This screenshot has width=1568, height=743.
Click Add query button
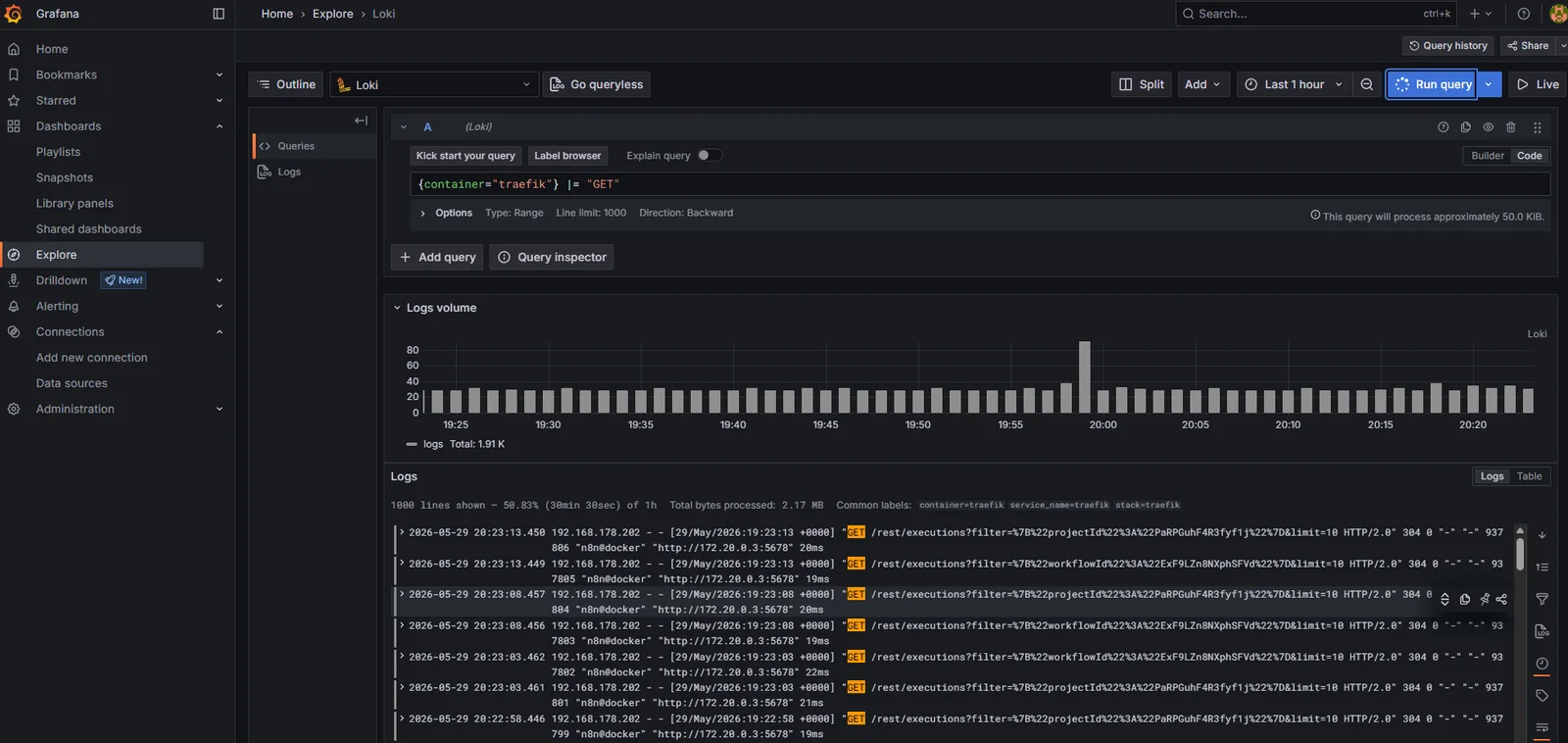[x=437, y=257]
